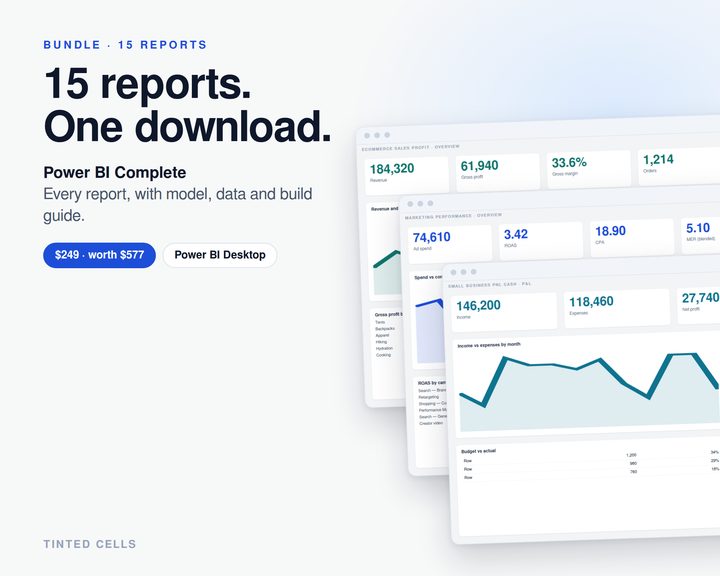
Task: Click the "Hydration" row in Gross profit list
Action: coord(384,349)
